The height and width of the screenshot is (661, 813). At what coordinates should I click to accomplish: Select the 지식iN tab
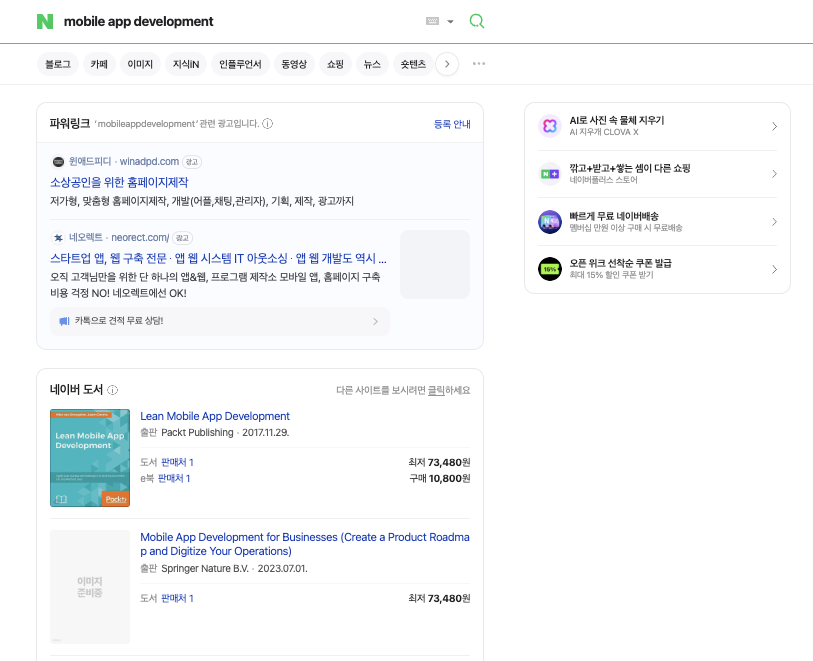point(185,64)
